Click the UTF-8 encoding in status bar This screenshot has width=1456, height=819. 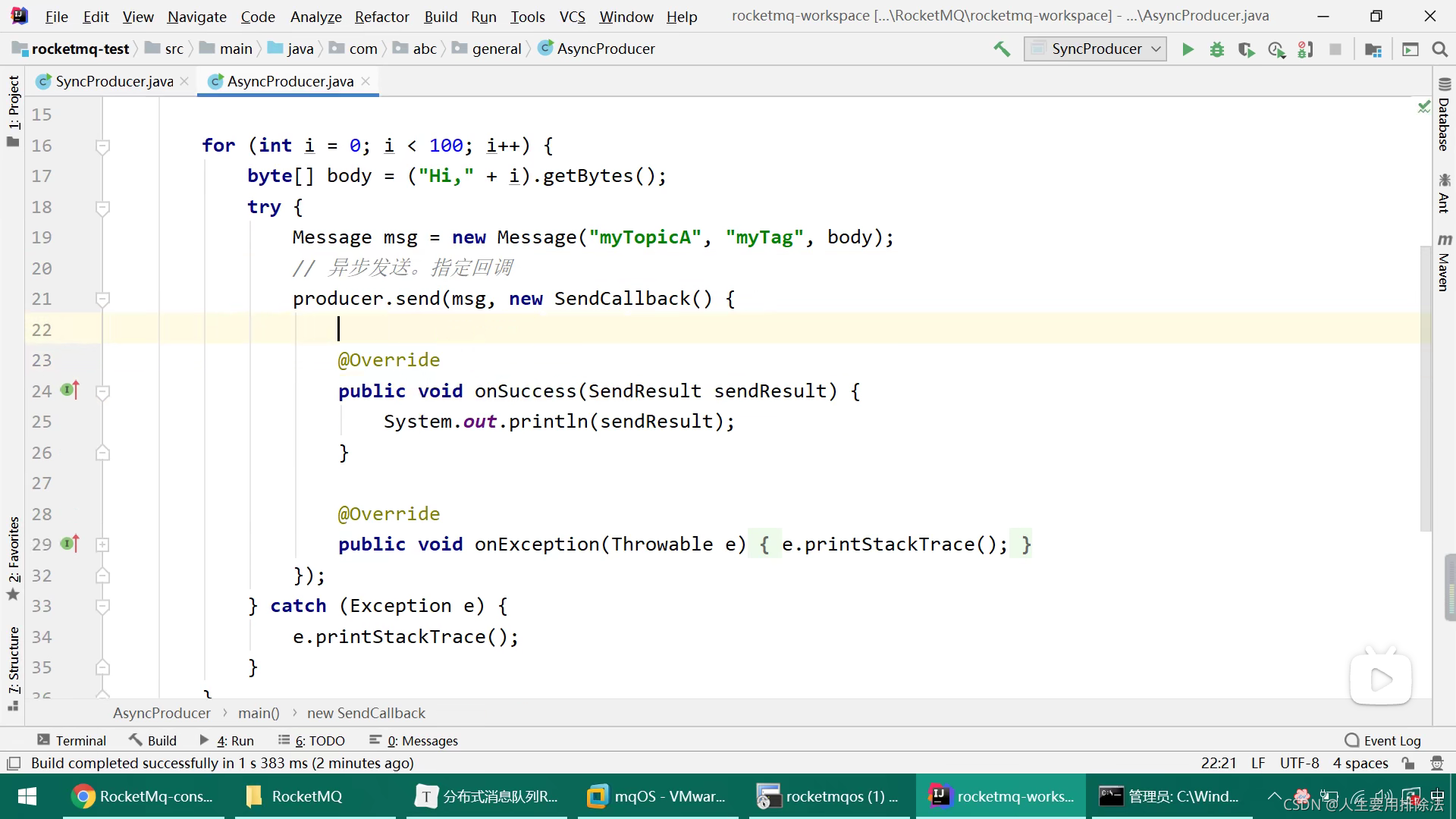1299,763
